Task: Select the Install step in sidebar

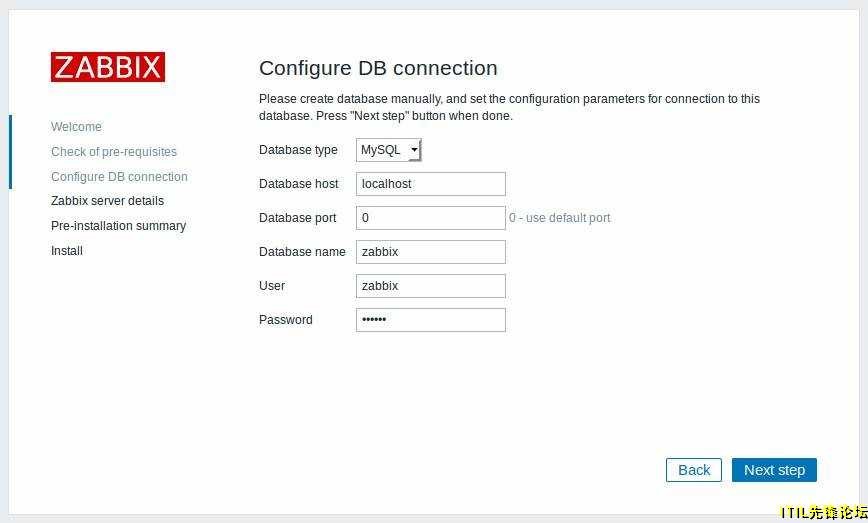Action: [67, 251]
